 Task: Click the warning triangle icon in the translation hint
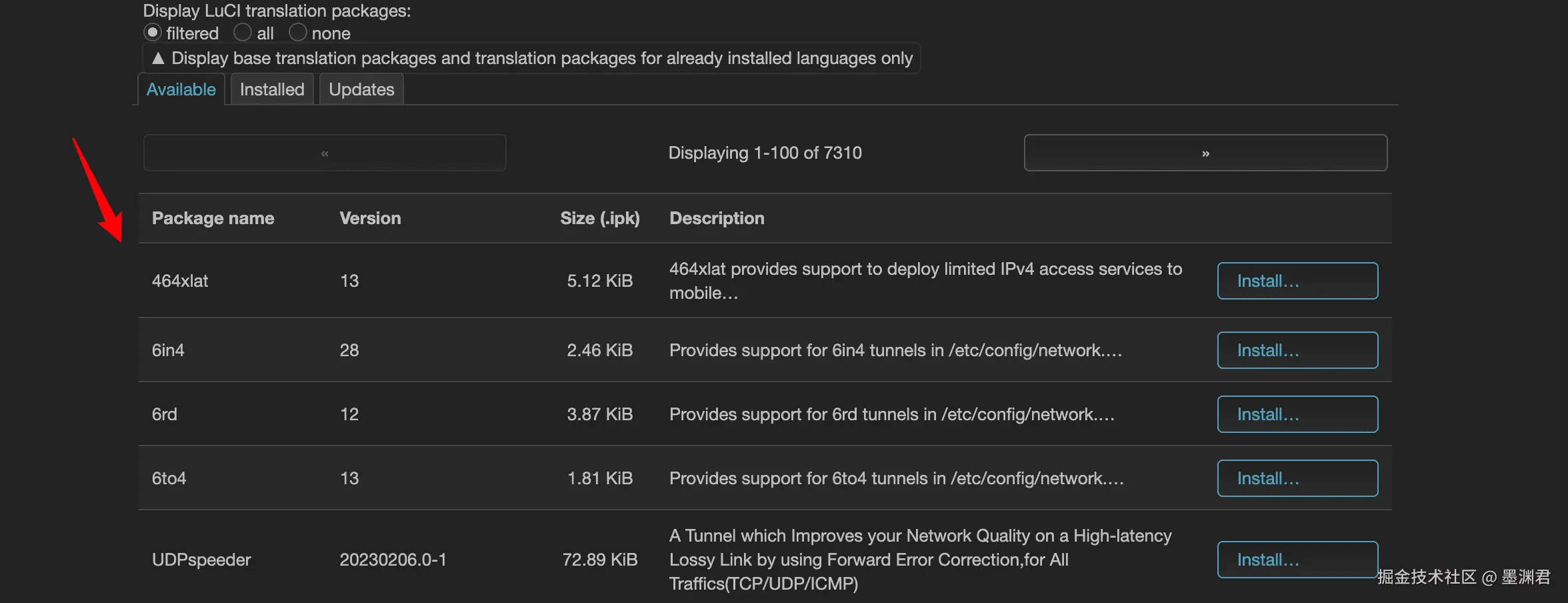(x=158, y=59)
